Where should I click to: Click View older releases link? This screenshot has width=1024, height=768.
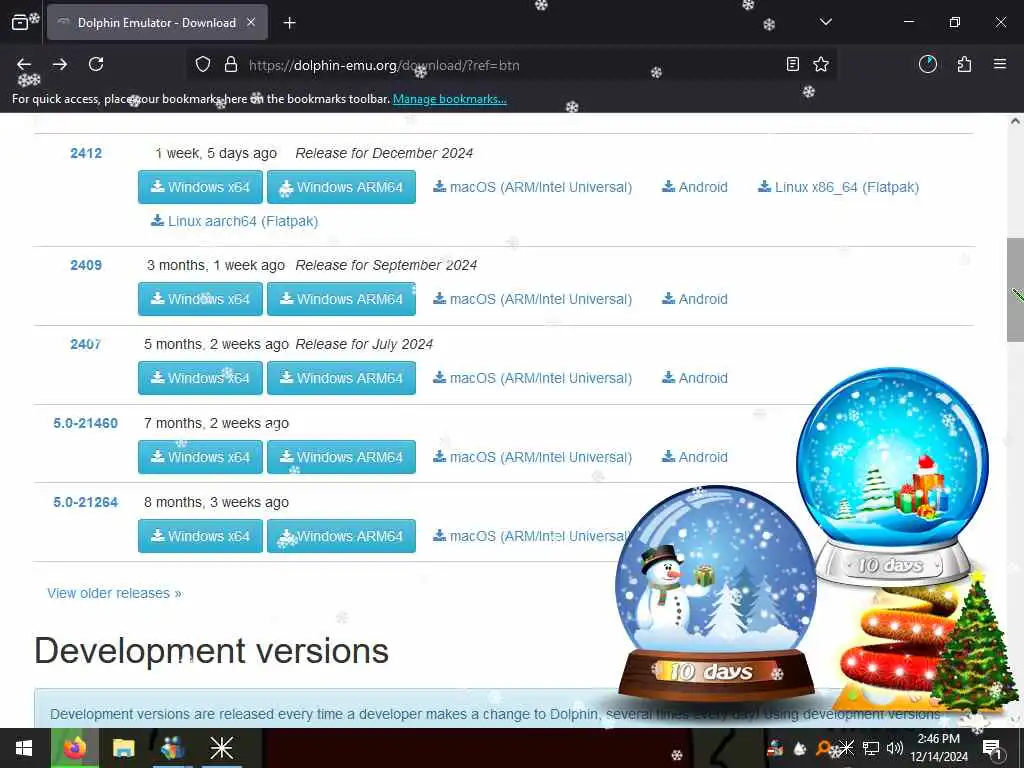[x=114, y=594]
